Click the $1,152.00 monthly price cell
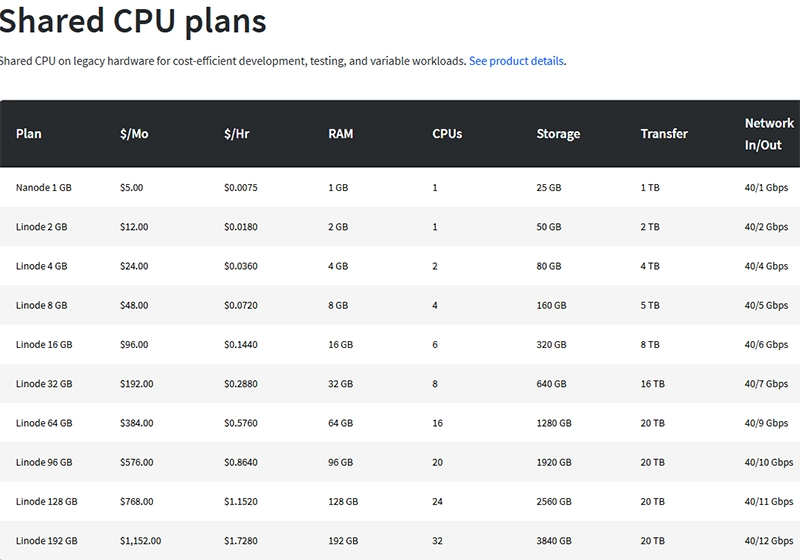Image resolution: width=800 pixels, height=560 pixels. 140,541
